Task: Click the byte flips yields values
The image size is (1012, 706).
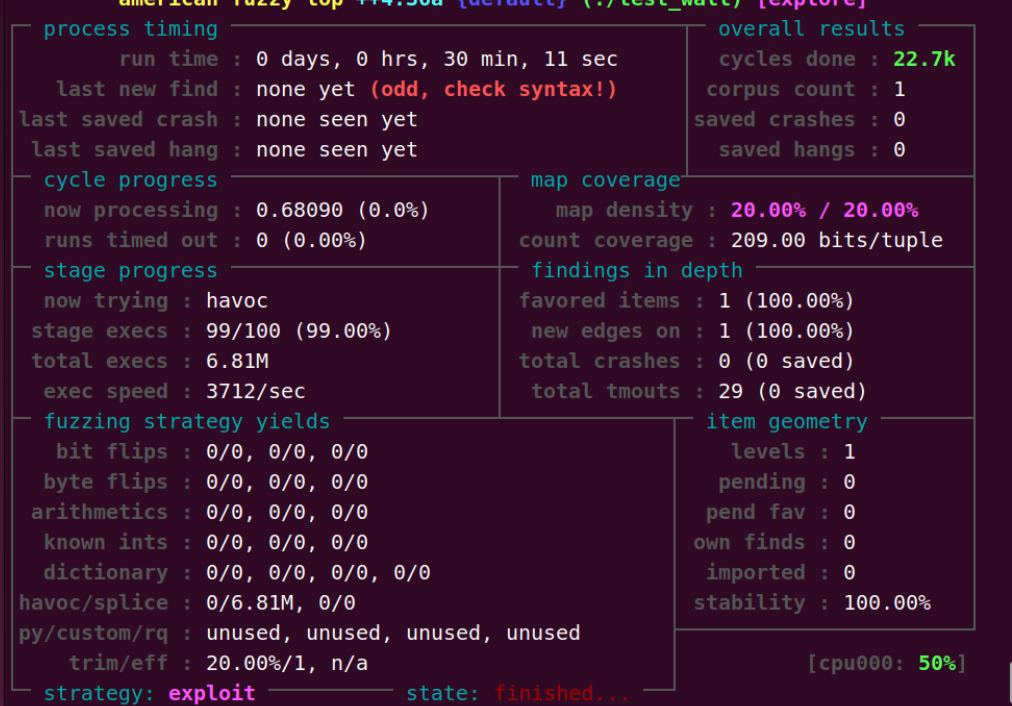Action: tap(287, 482)
